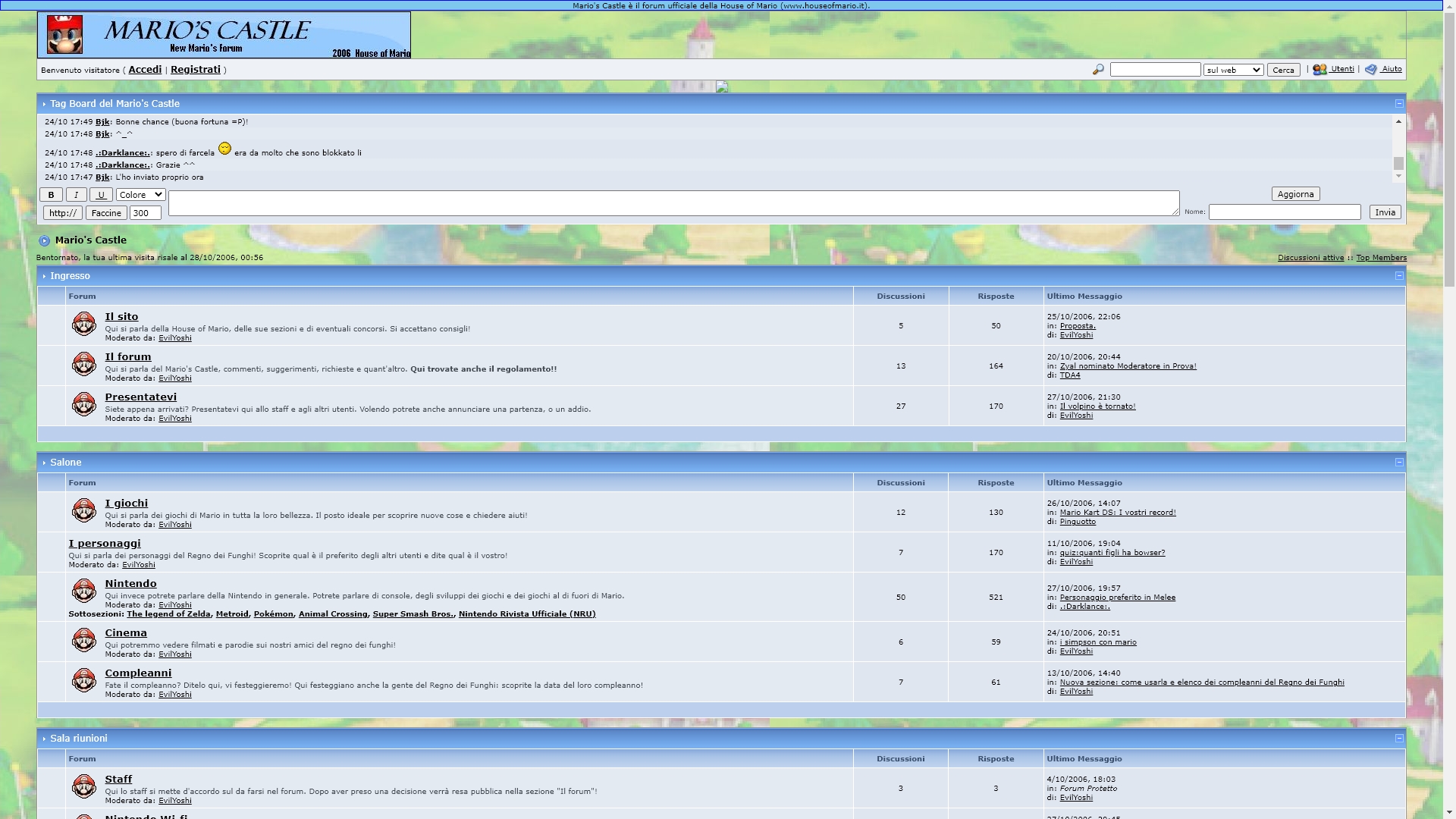Open the search scope dropdown 'sul web'

tap(1233, 70)
